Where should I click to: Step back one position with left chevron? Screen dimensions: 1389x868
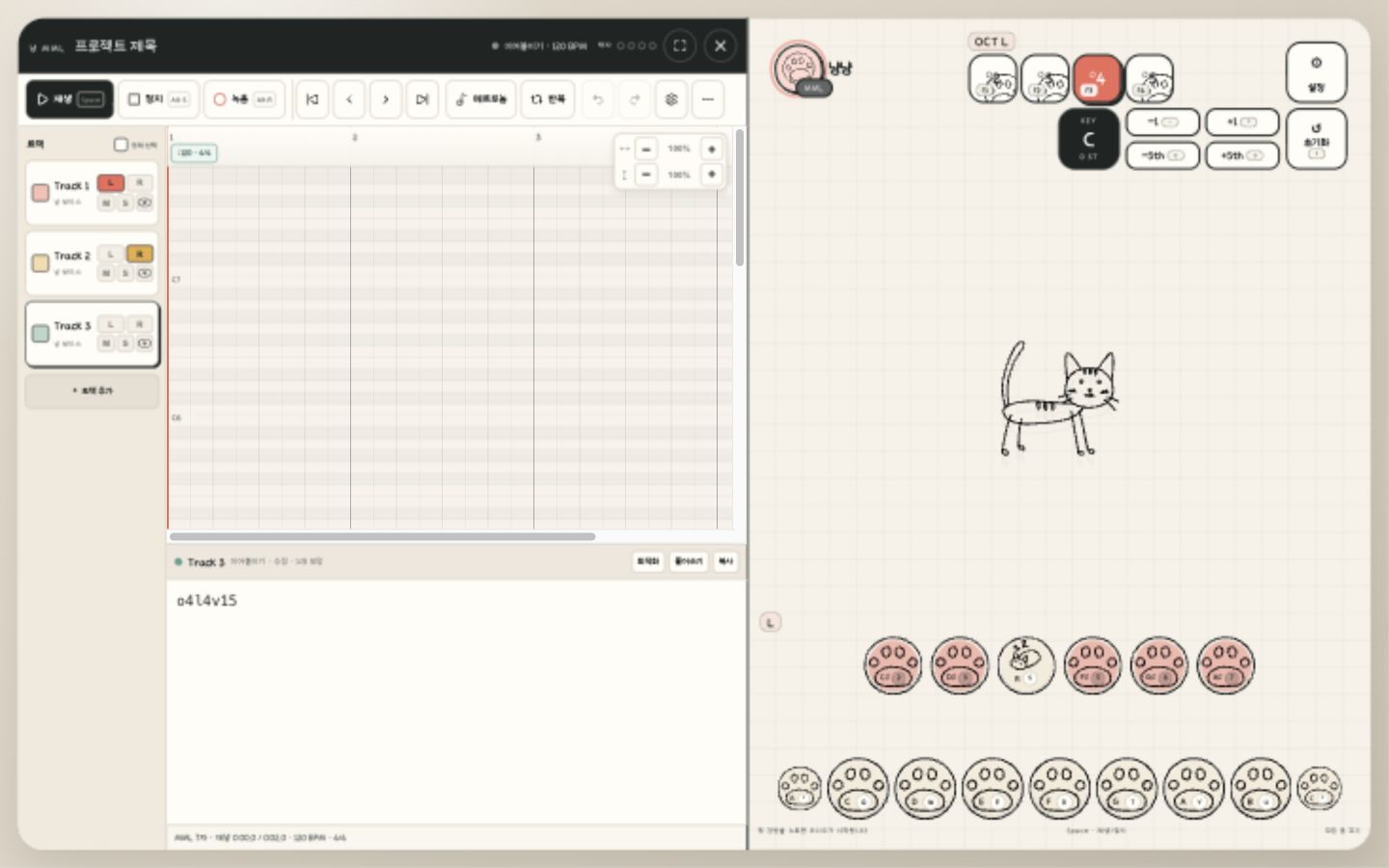click(x=349, y=99)
